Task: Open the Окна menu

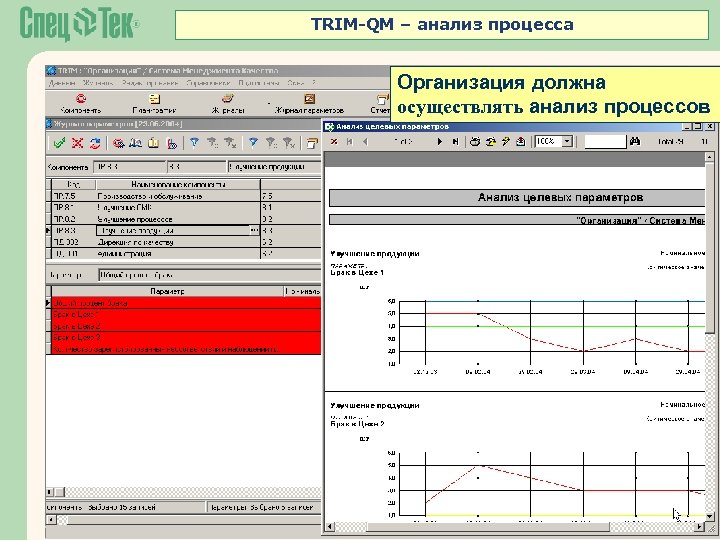Action: coord(295,83)
